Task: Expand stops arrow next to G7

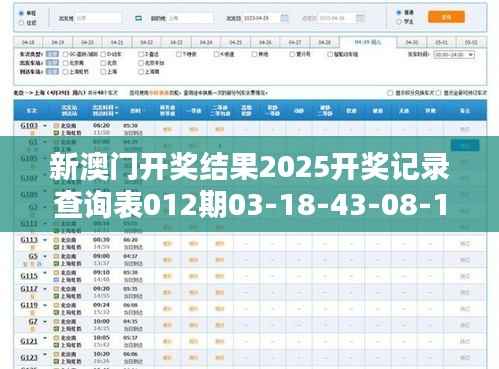Action: (x=45, y=322)
